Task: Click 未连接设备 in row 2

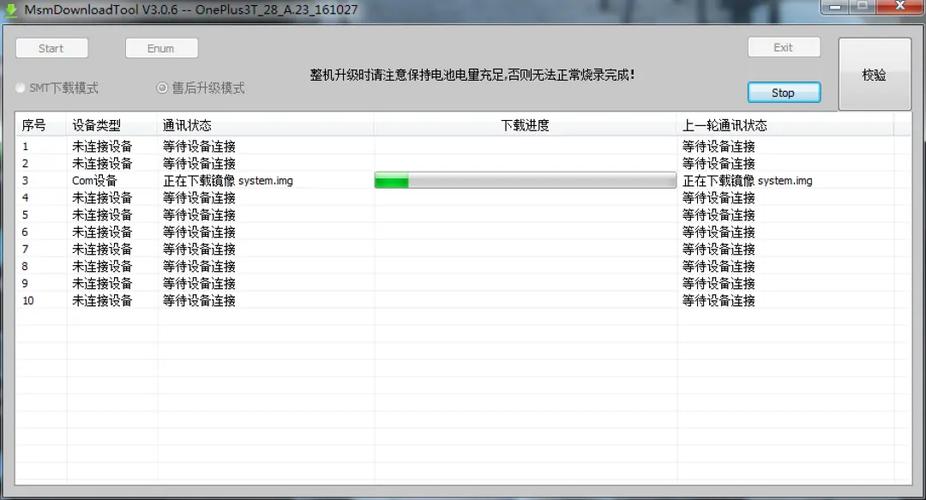Action: click(102, 164)
